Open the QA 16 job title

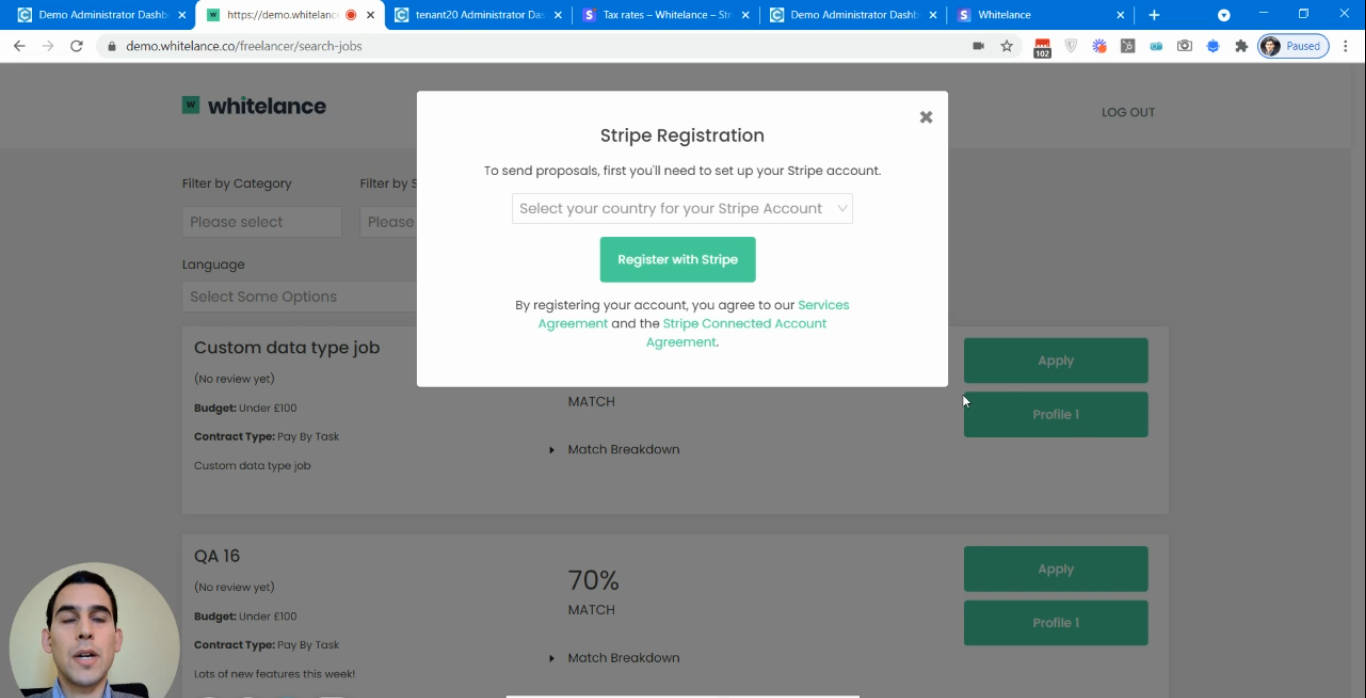click(217, 556)
